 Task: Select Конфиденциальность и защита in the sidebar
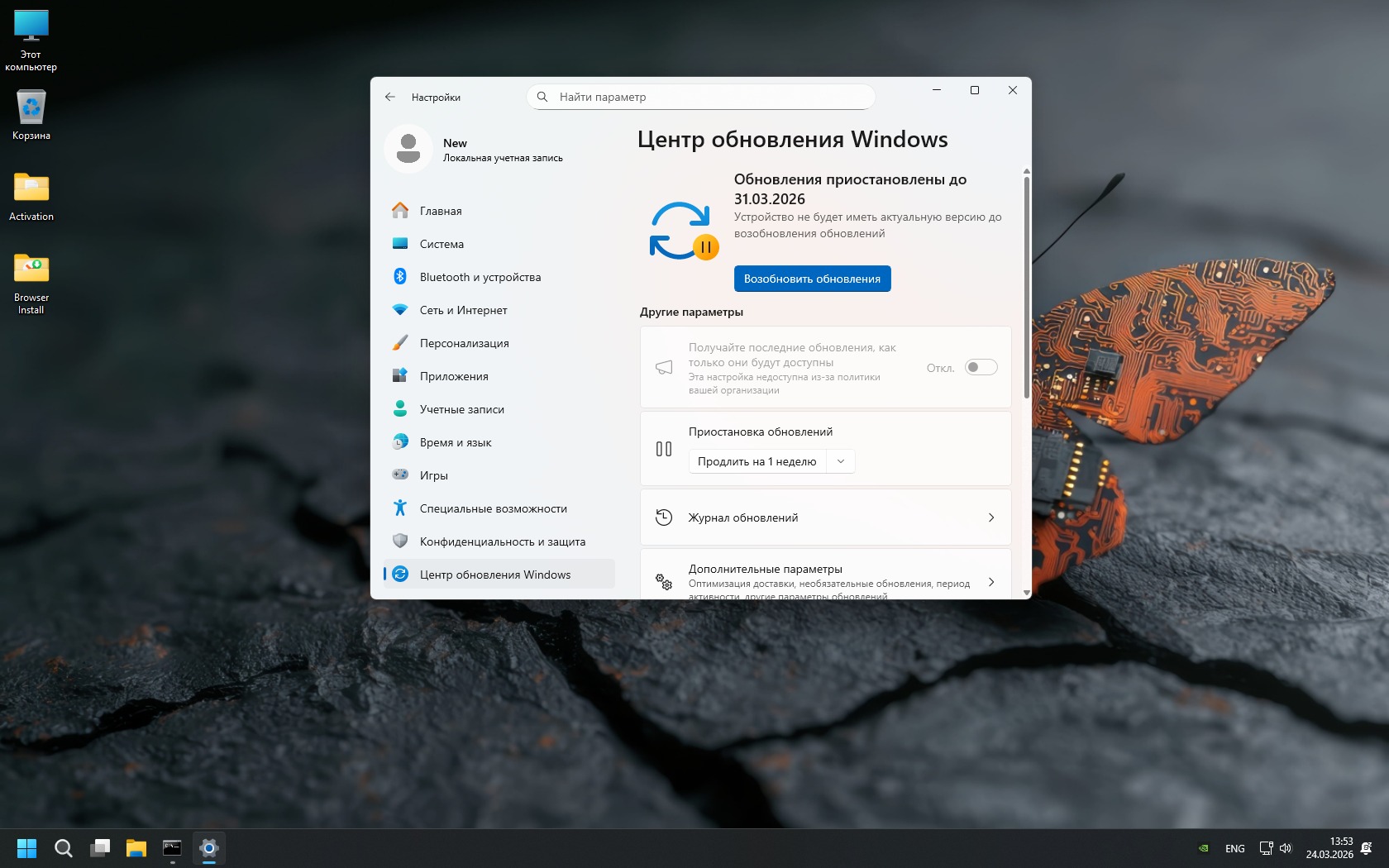502,541
